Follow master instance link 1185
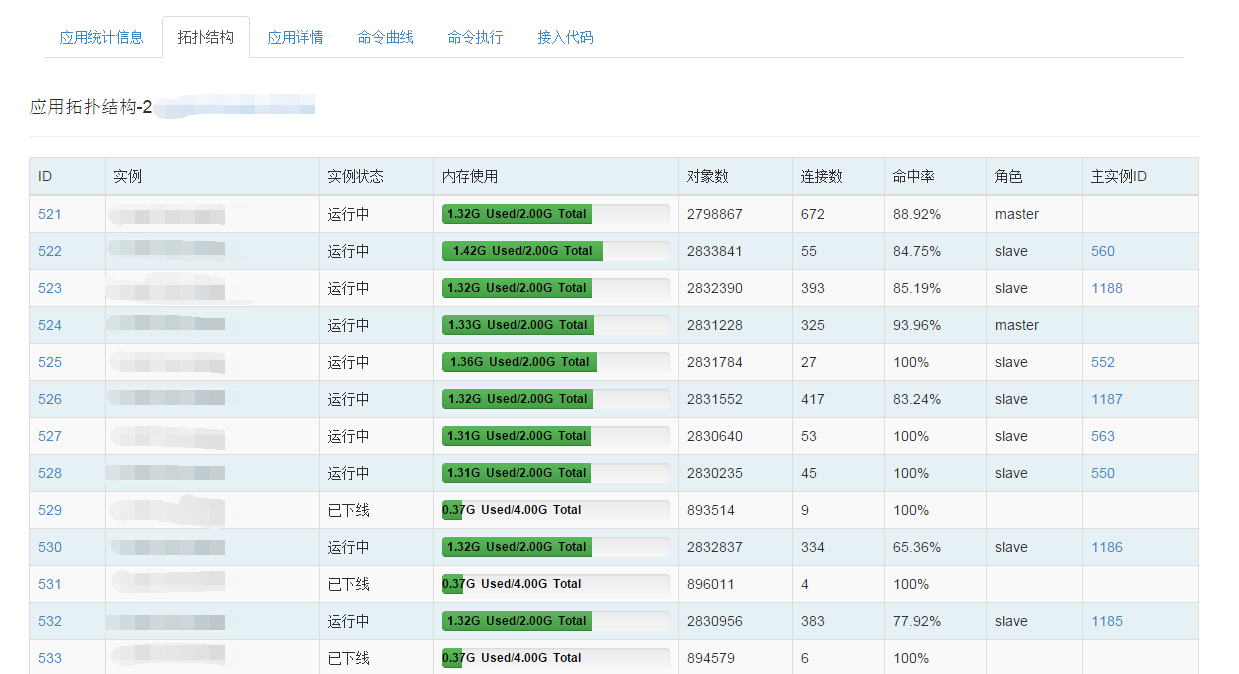 (1107, 621)
